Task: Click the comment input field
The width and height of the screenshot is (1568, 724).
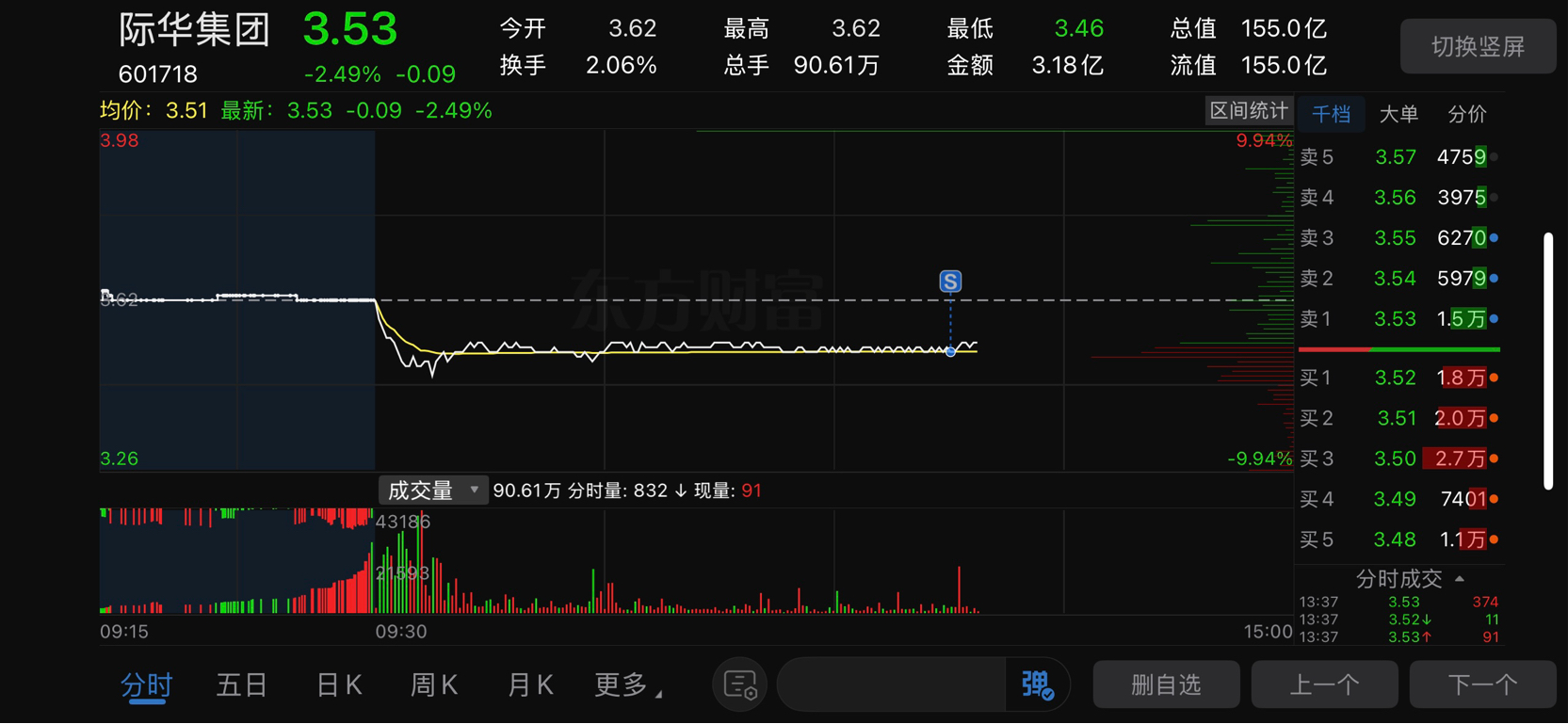Action: pos(892,684)
